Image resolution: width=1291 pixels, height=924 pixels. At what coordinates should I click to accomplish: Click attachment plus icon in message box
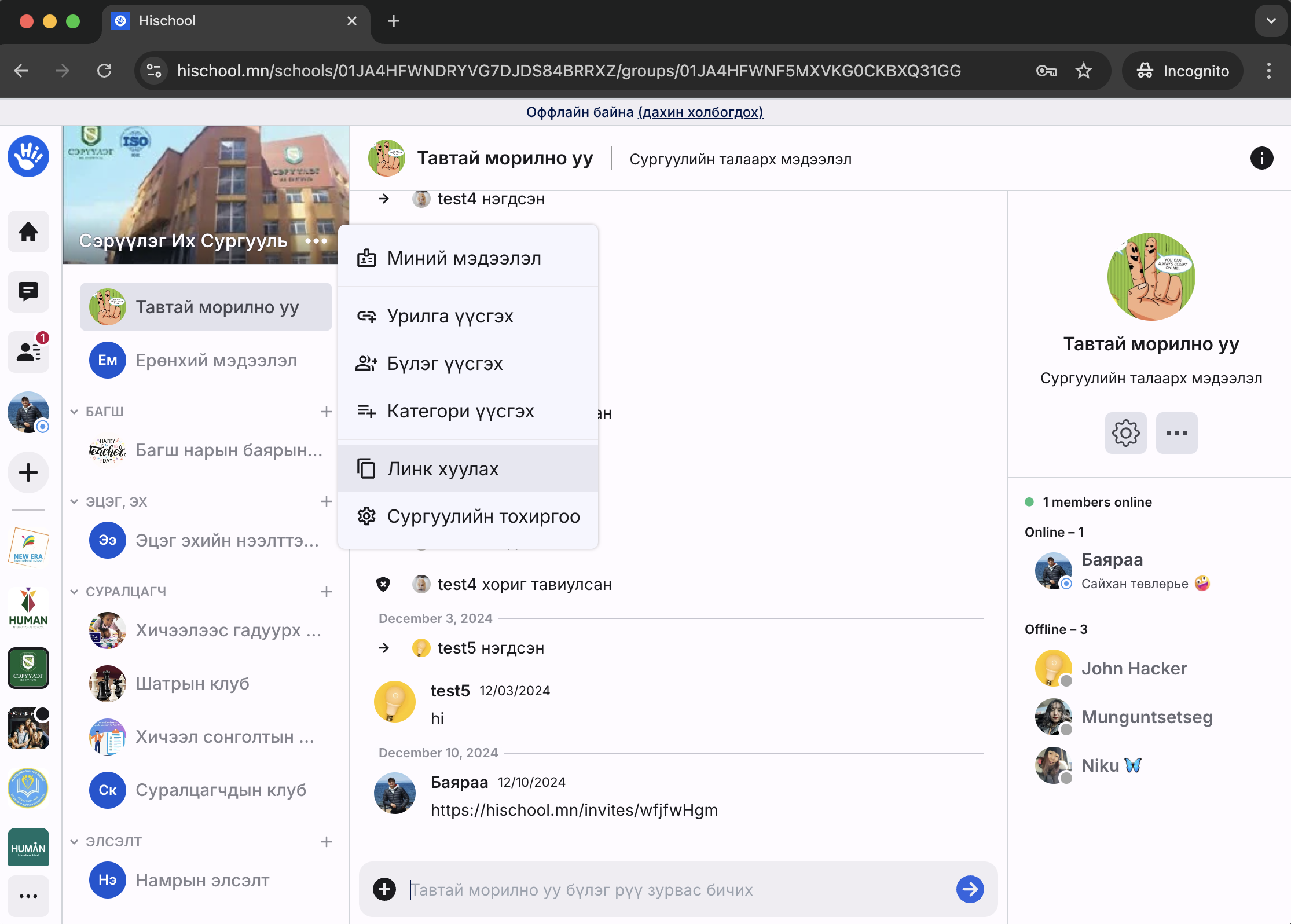pyautogui.click(x=384, y=889)
